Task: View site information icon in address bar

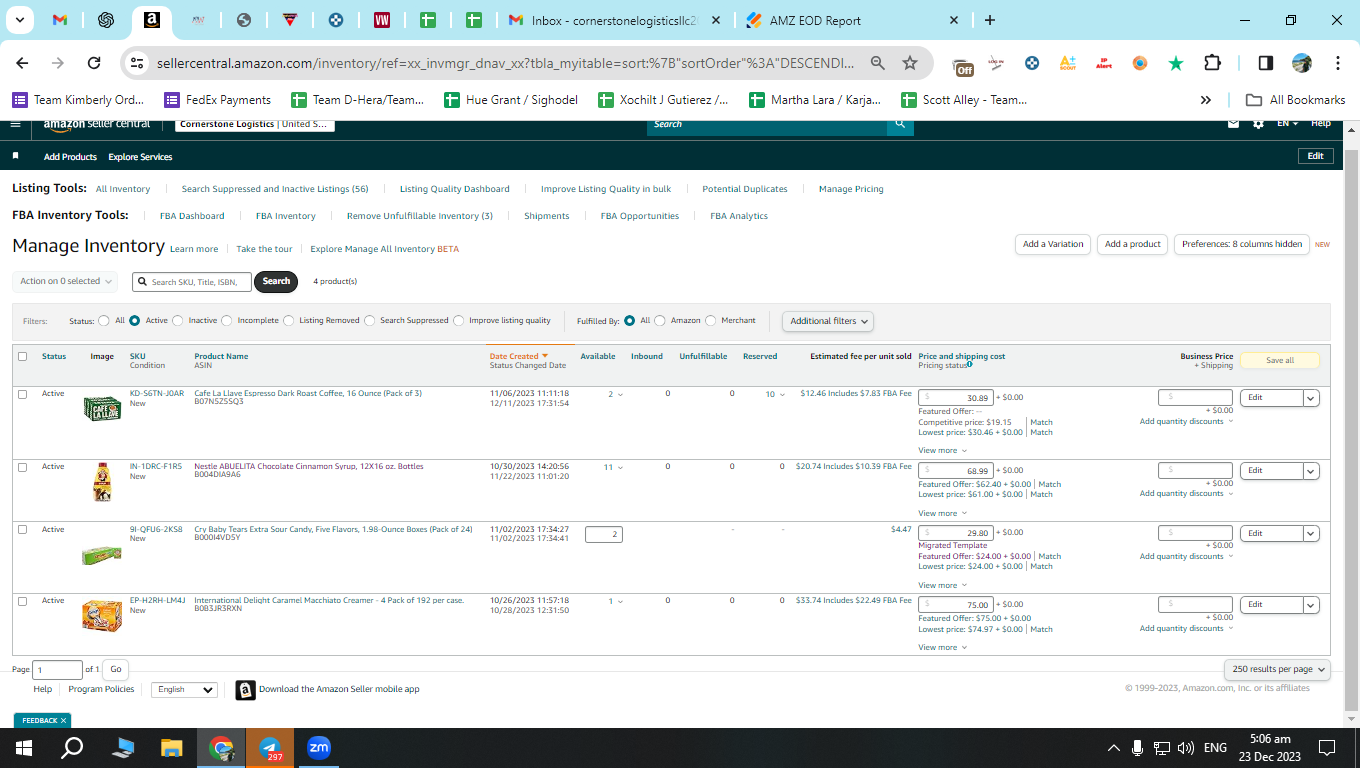Action: [138, 63]
